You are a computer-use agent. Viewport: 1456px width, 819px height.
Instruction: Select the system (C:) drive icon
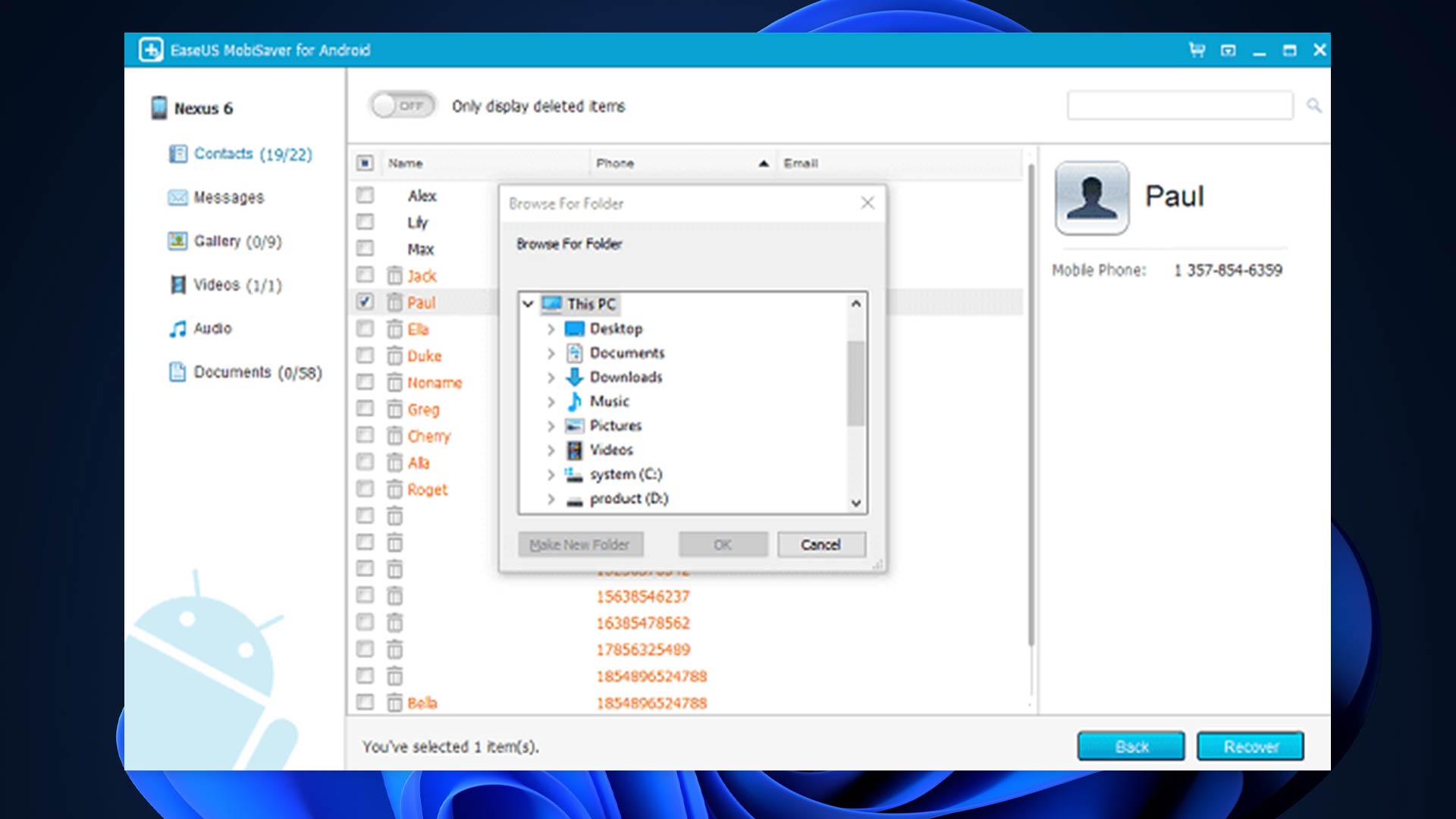tap(573, 475)
